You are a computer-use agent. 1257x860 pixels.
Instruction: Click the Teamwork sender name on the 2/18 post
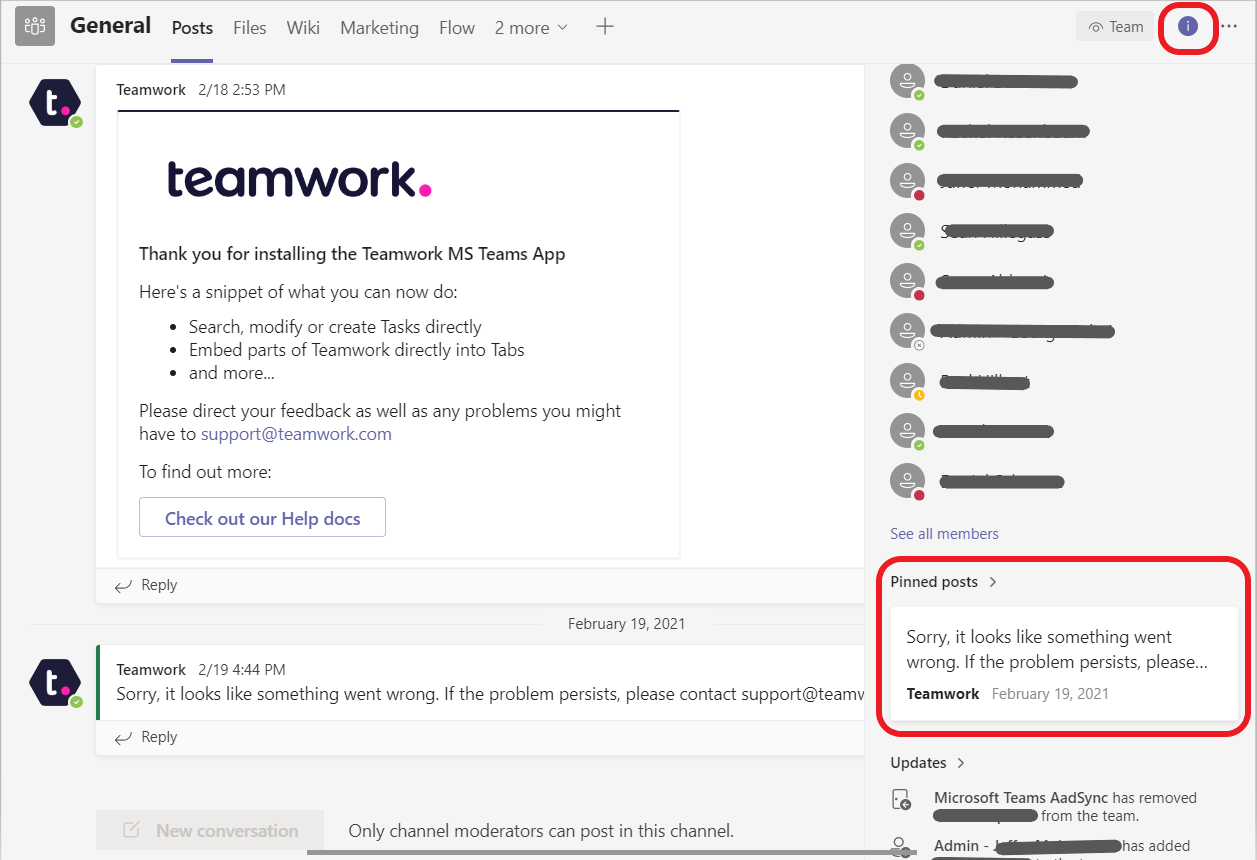[151, 90]
